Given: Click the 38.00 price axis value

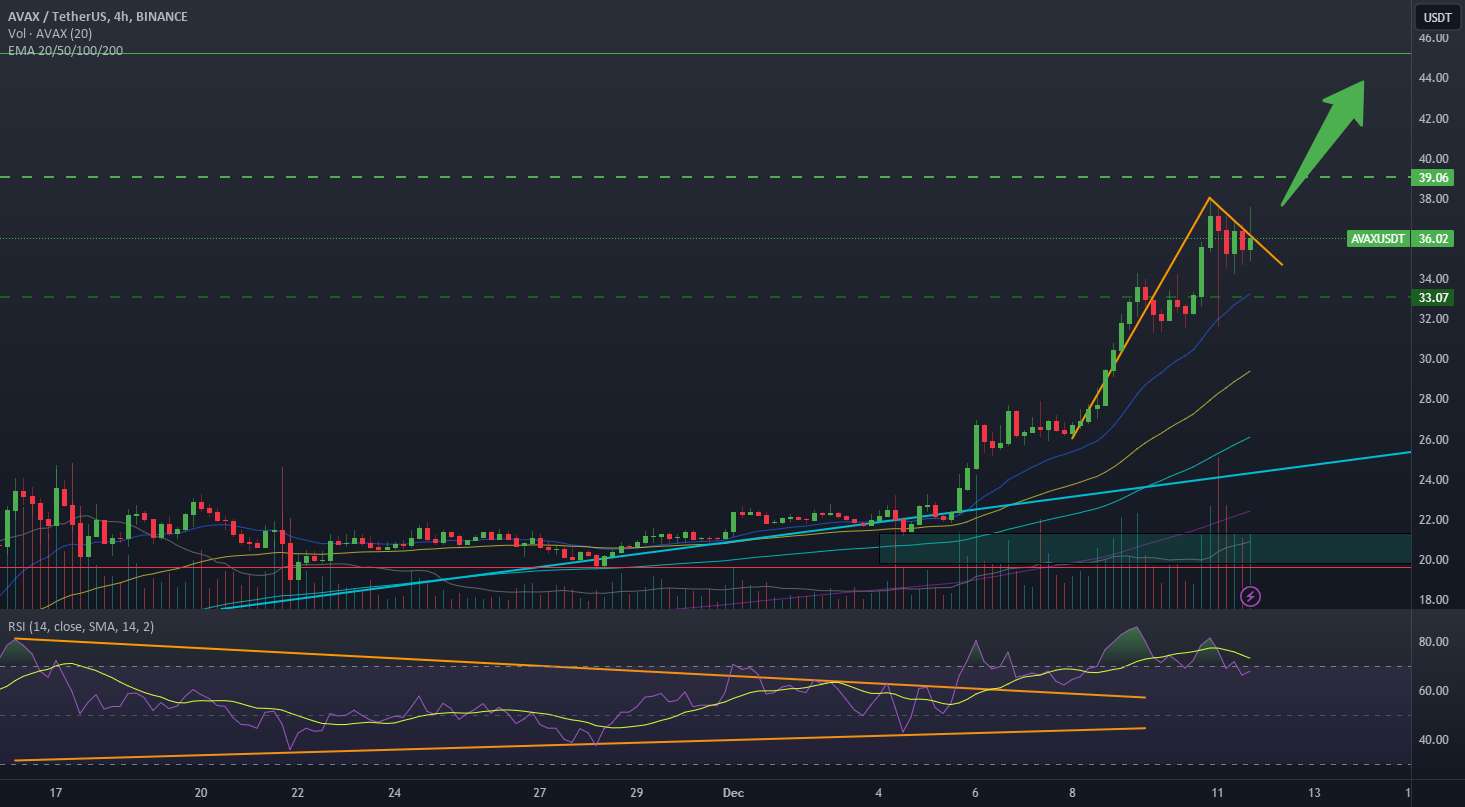Looking at the screenshot, I should (x=1434, y=198).
